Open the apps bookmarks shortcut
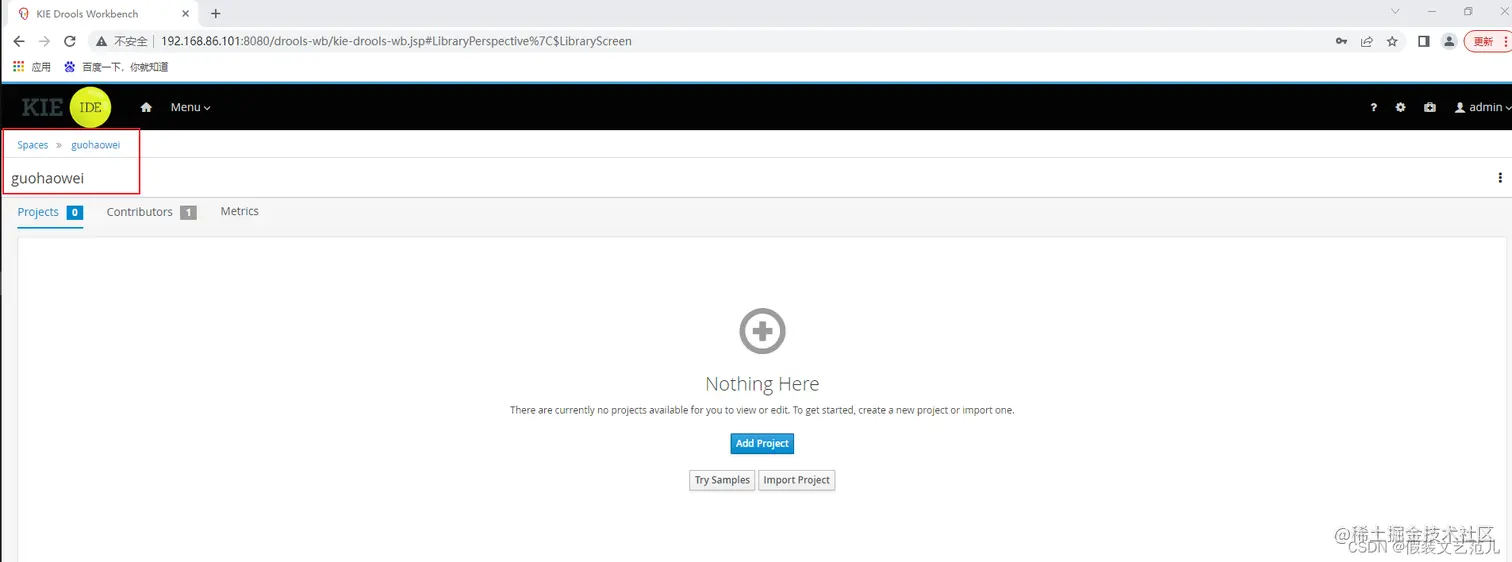The image size is (1512, 562). [32, 67]
